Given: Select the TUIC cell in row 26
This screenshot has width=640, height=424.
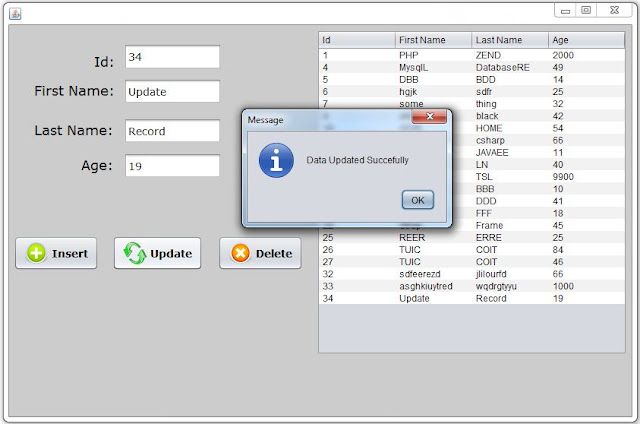Looking at the screenshot, I should pyautogui.click(x=433, y=250).
